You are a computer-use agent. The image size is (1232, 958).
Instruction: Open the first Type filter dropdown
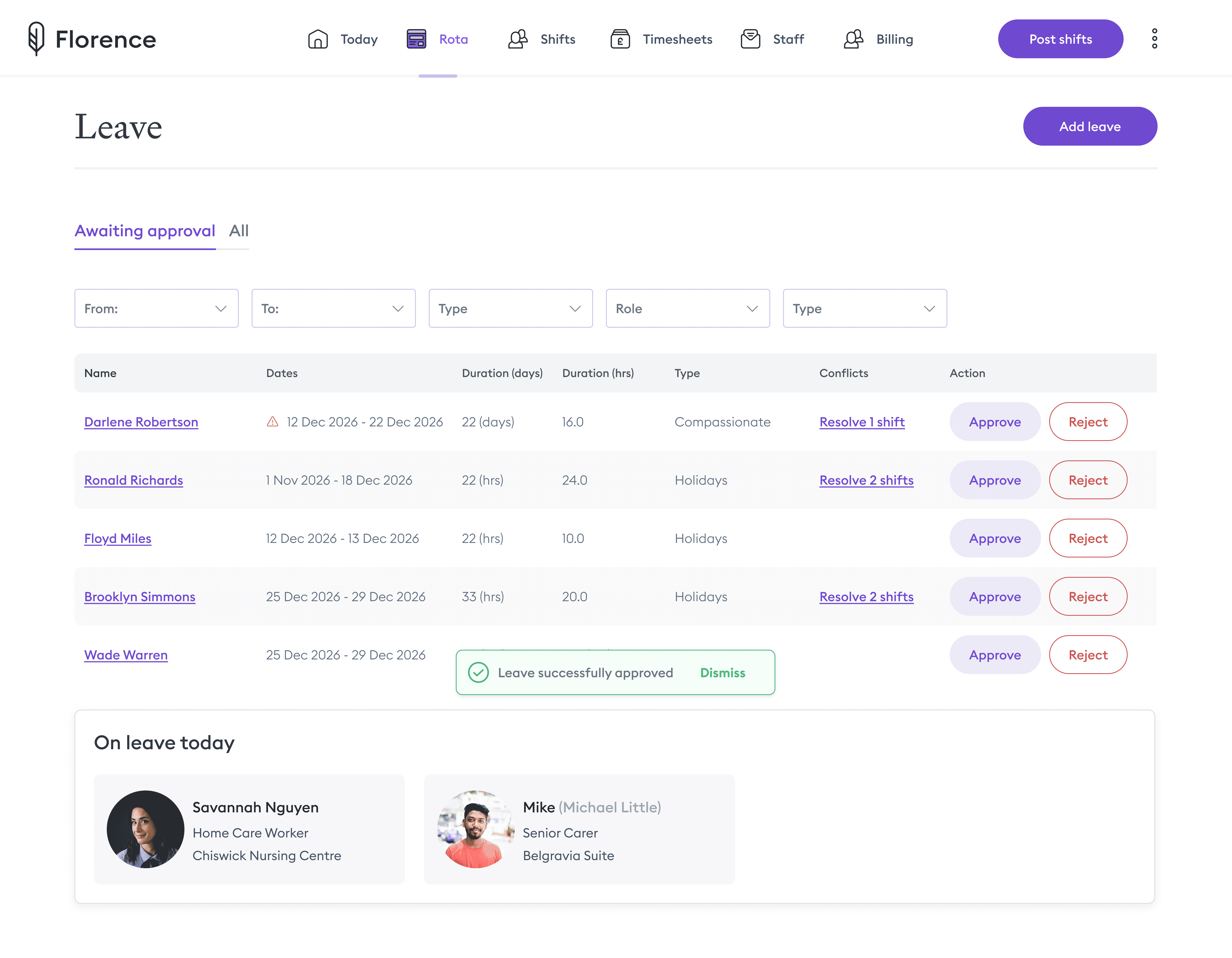pyautogui.click(x=510, y=309)
